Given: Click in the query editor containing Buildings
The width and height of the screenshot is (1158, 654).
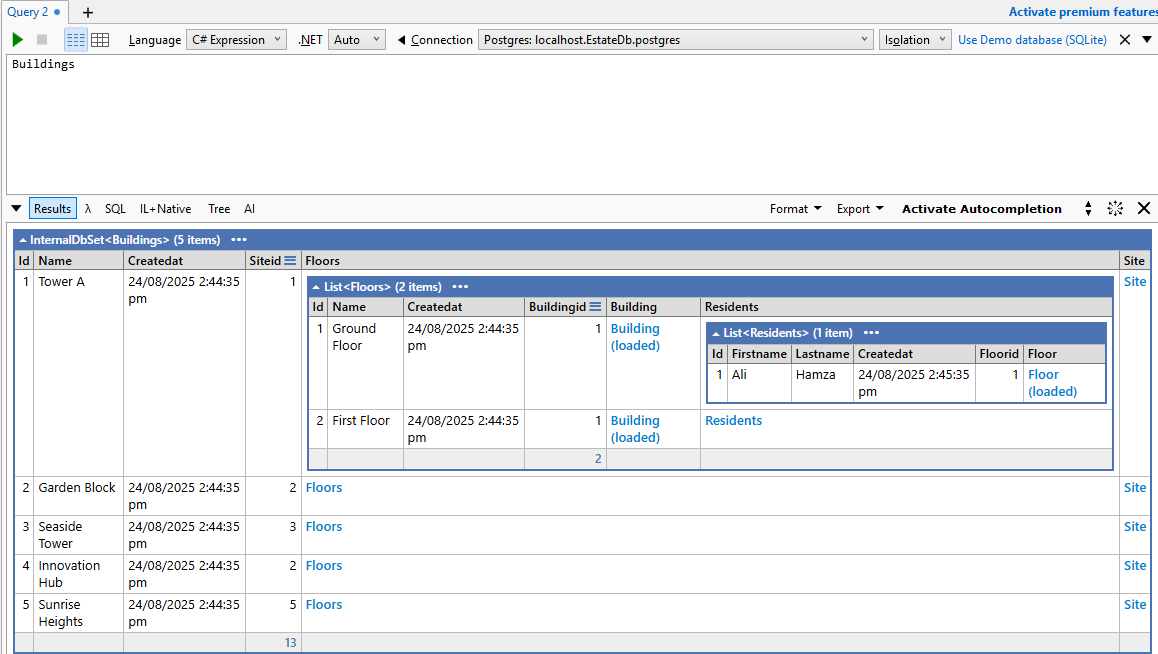Looking at the screenshot, I should pos(580,124).
